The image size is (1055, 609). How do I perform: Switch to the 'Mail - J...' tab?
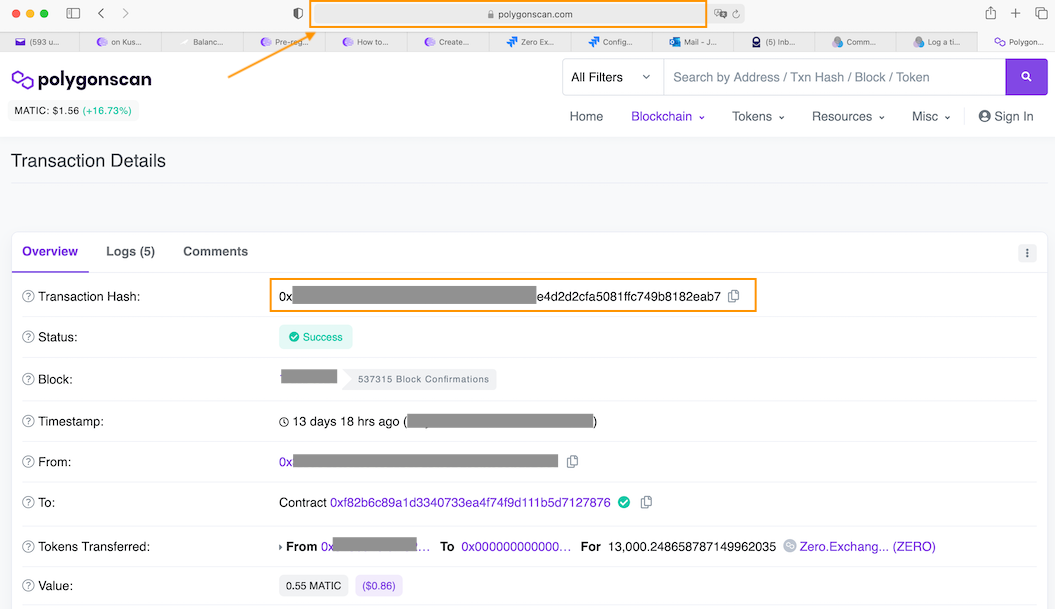coord(693,42)
